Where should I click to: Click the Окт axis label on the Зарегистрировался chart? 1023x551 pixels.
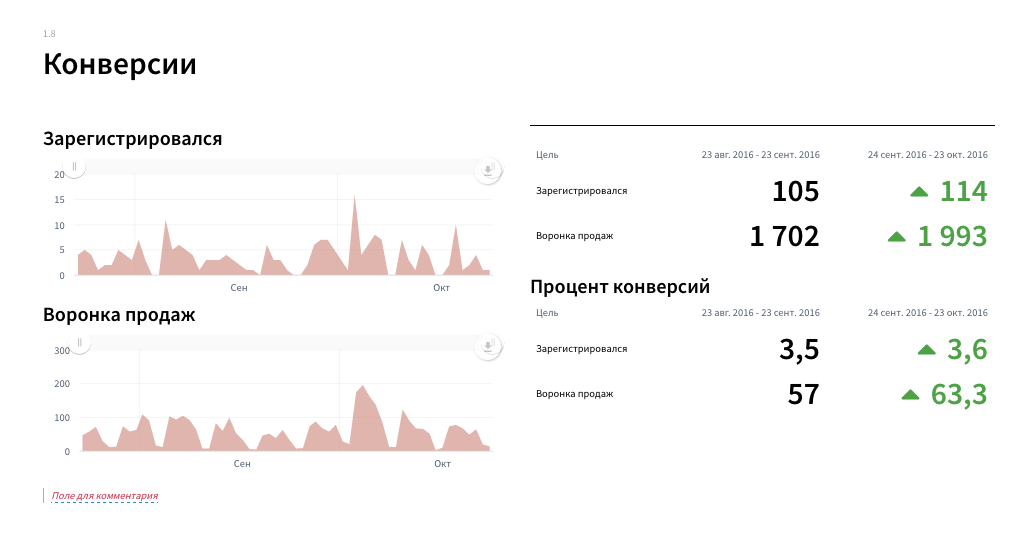click(x=442, y=288)
